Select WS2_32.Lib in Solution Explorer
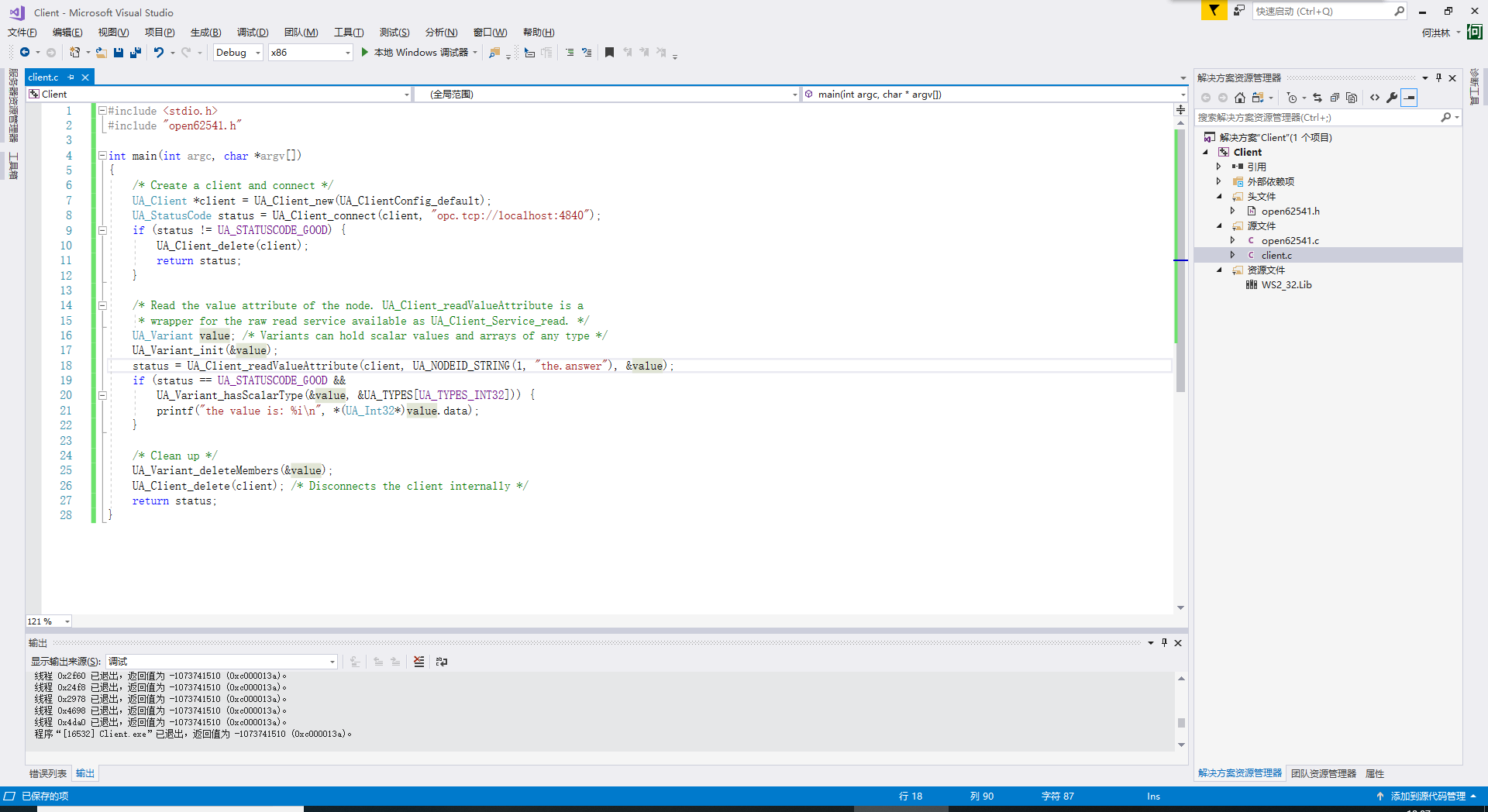Screen dimensions: 1488x812 coord(1286,284)
